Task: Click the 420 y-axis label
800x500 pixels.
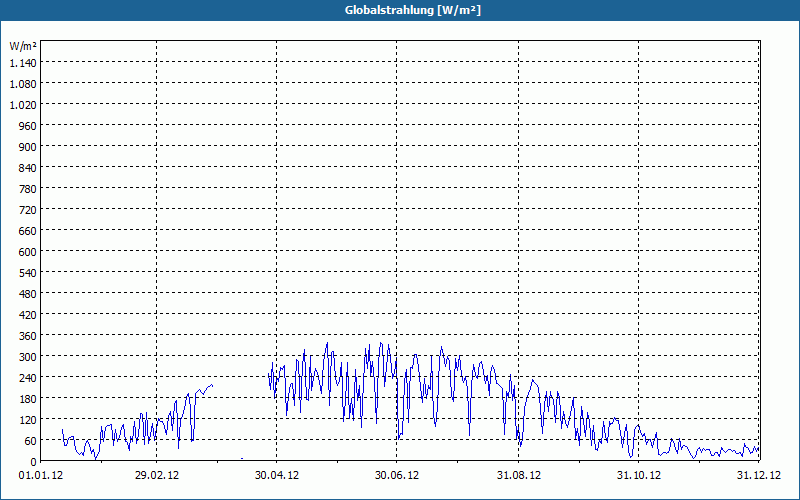Action: [28, 315]
